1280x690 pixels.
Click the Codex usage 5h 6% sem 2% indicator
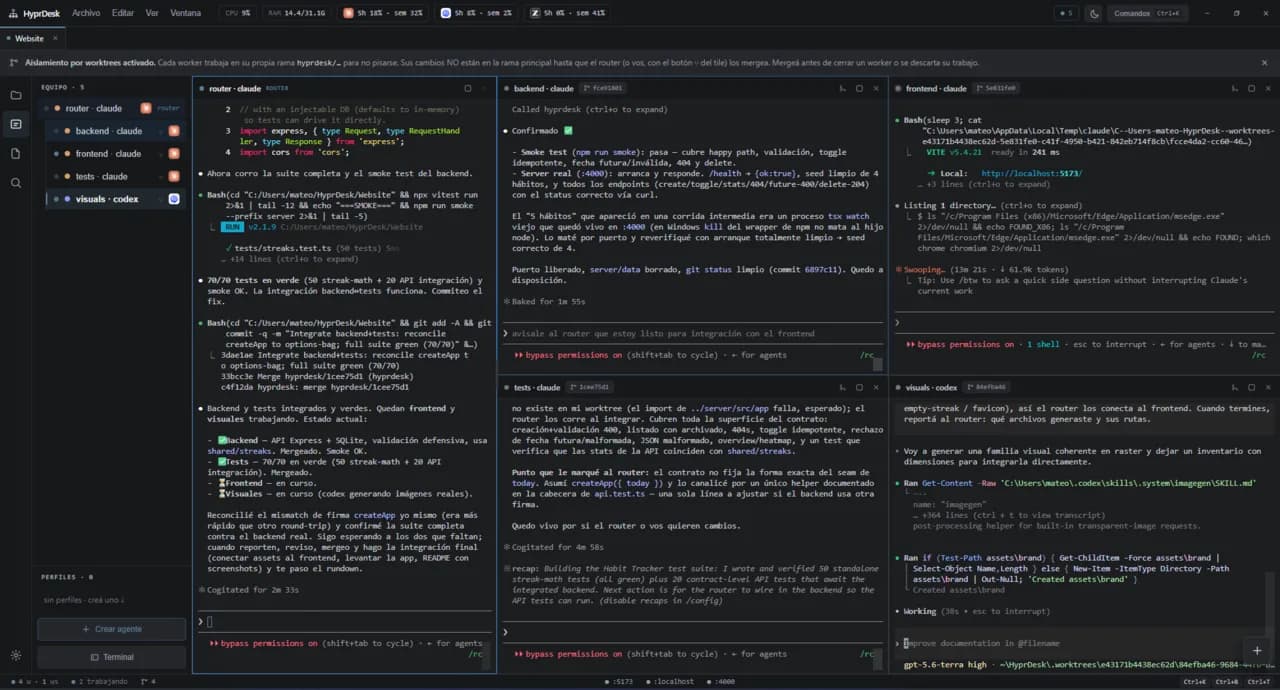[x=475, y=13]
